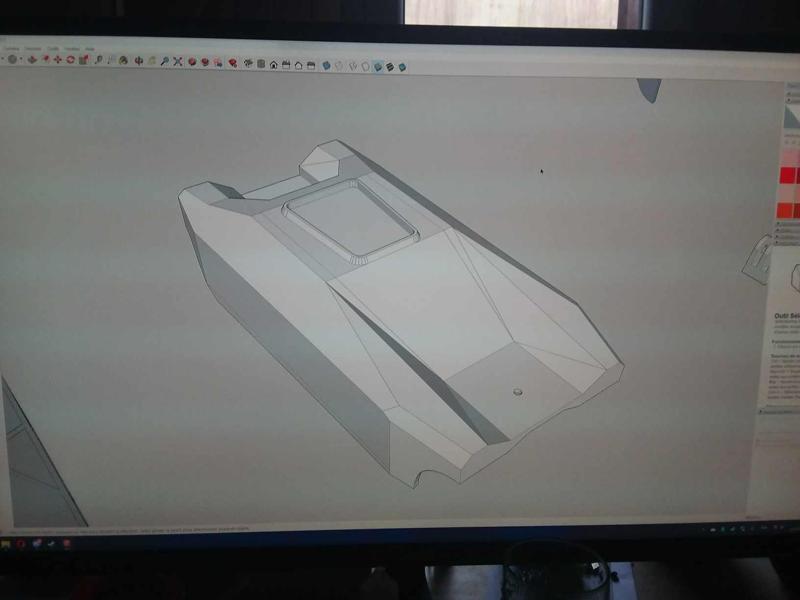Pick the upper bright red material swatch

[x=789, y=176]
